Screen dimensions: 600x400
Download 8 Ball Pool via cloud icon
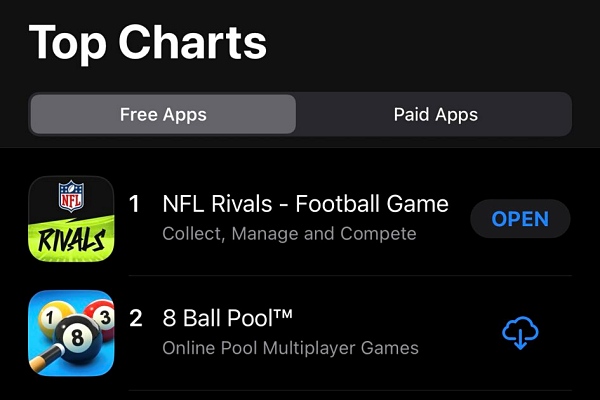pyautogui.click(x=520, y=333)
